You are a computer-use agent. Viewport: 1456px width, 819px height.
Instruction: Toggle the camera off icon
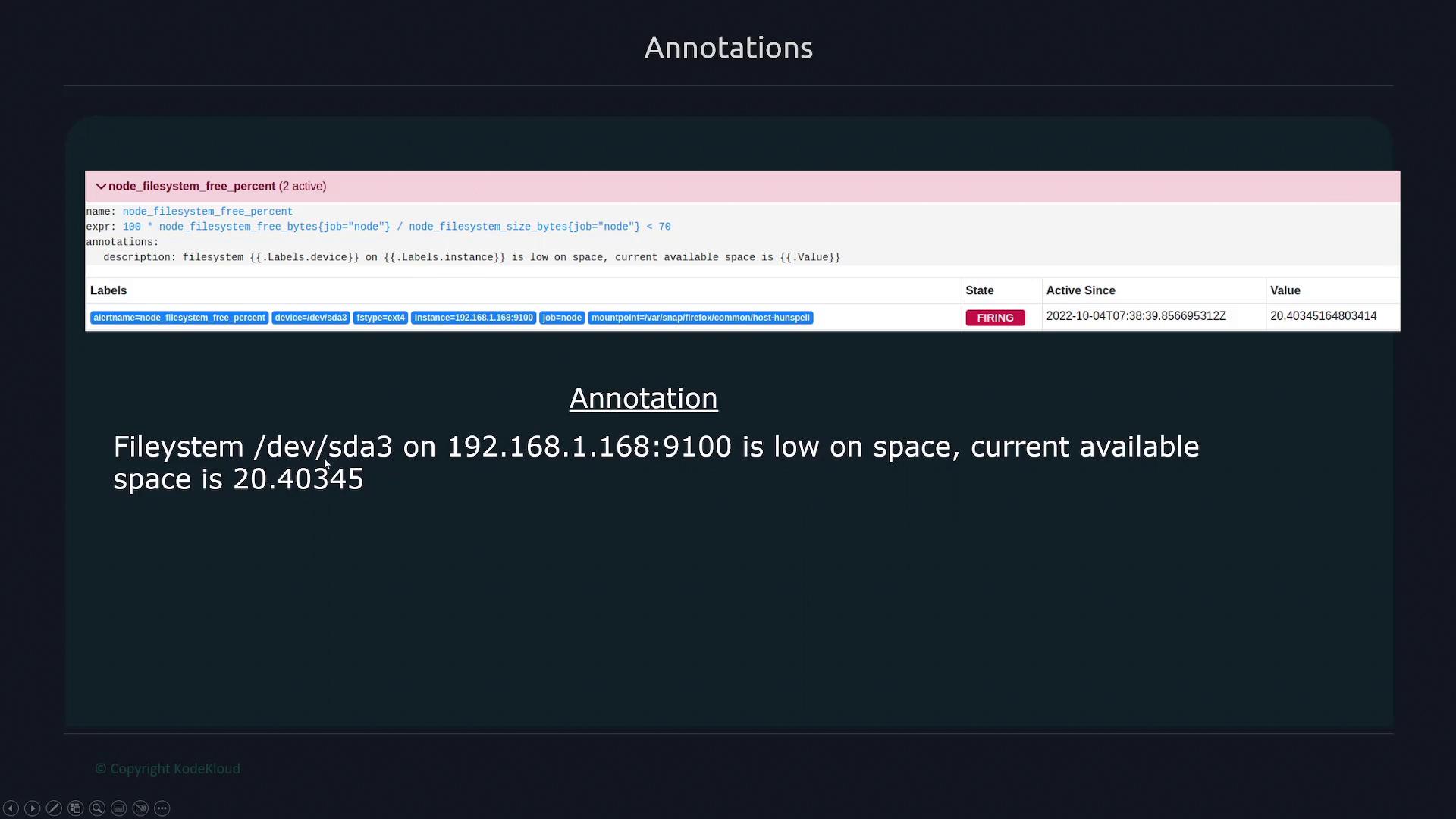(140, 808)
